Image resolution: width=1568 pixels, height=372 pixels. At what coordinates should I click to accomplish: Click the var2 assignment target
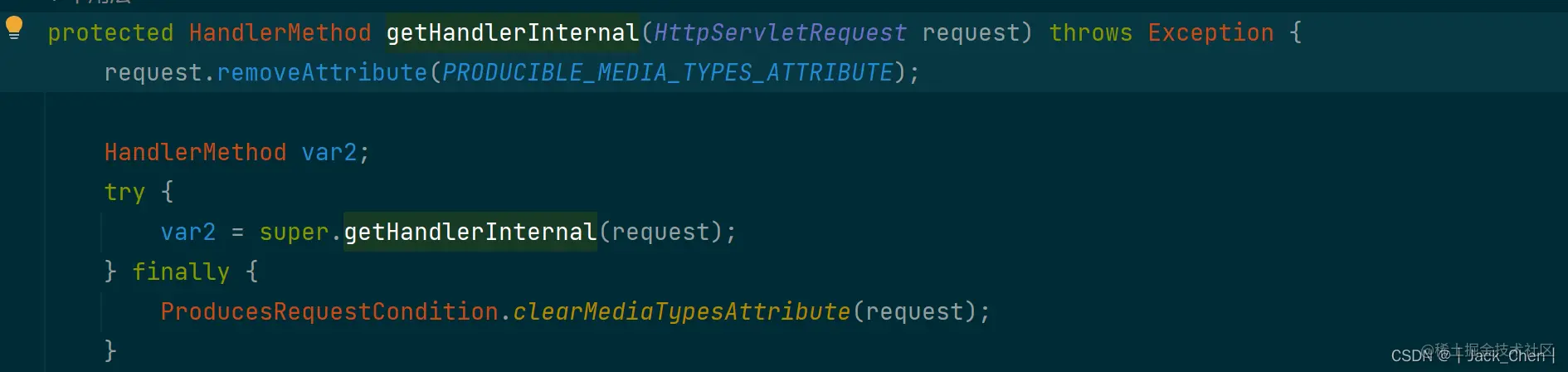188,232
